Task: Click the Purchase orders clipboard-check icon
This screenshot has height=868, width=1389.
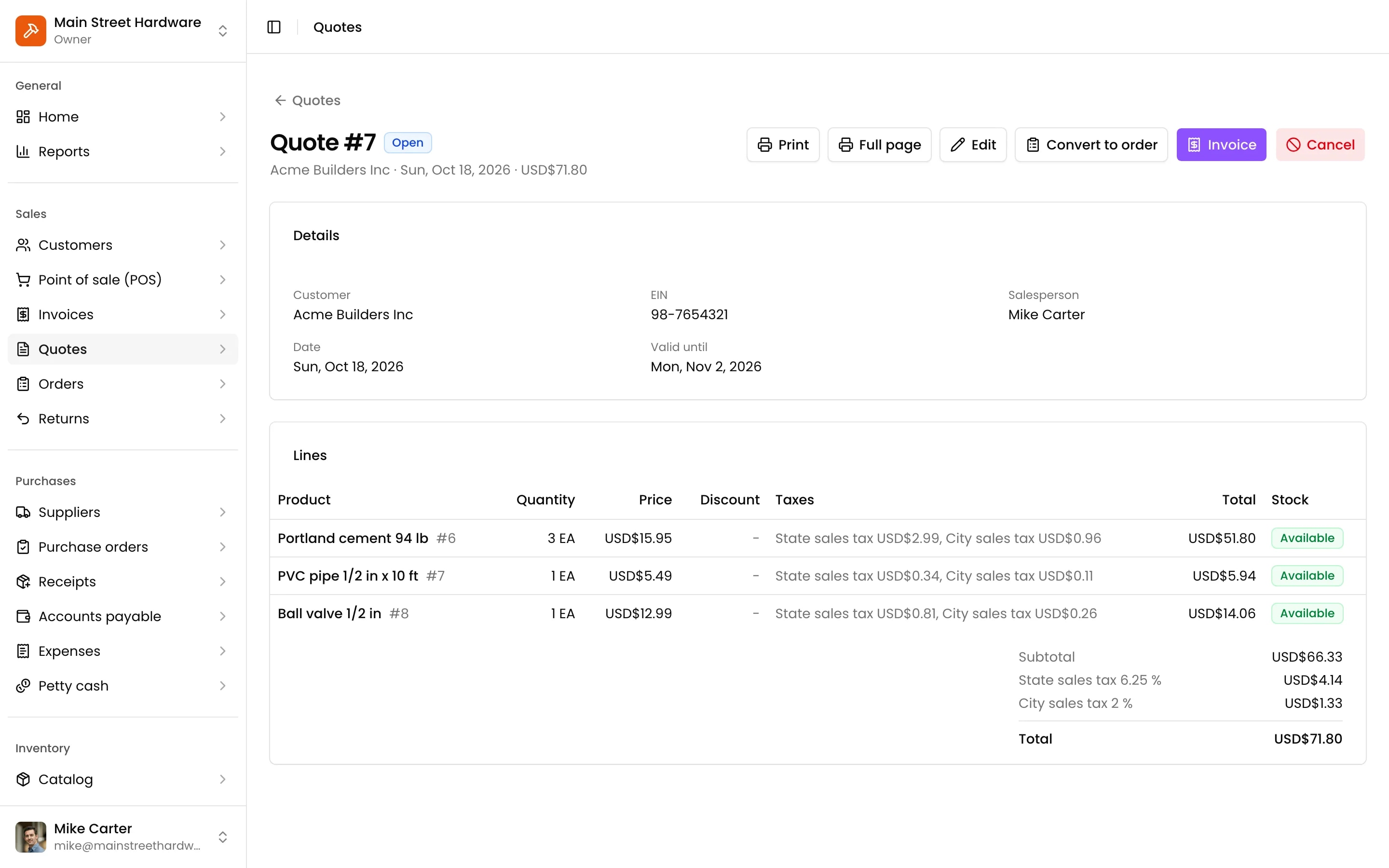Action: [x=23, y=547]
